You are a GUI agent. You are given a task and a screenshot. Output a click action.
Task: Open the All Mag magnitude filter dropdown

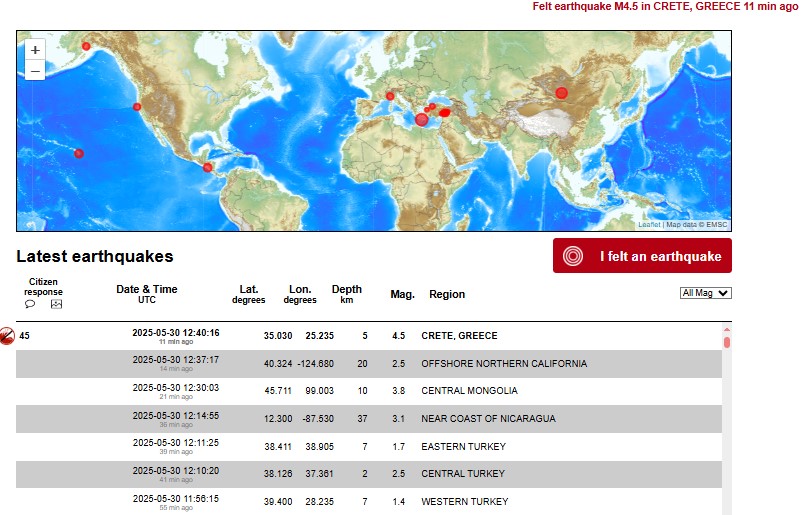coord(705,293)
